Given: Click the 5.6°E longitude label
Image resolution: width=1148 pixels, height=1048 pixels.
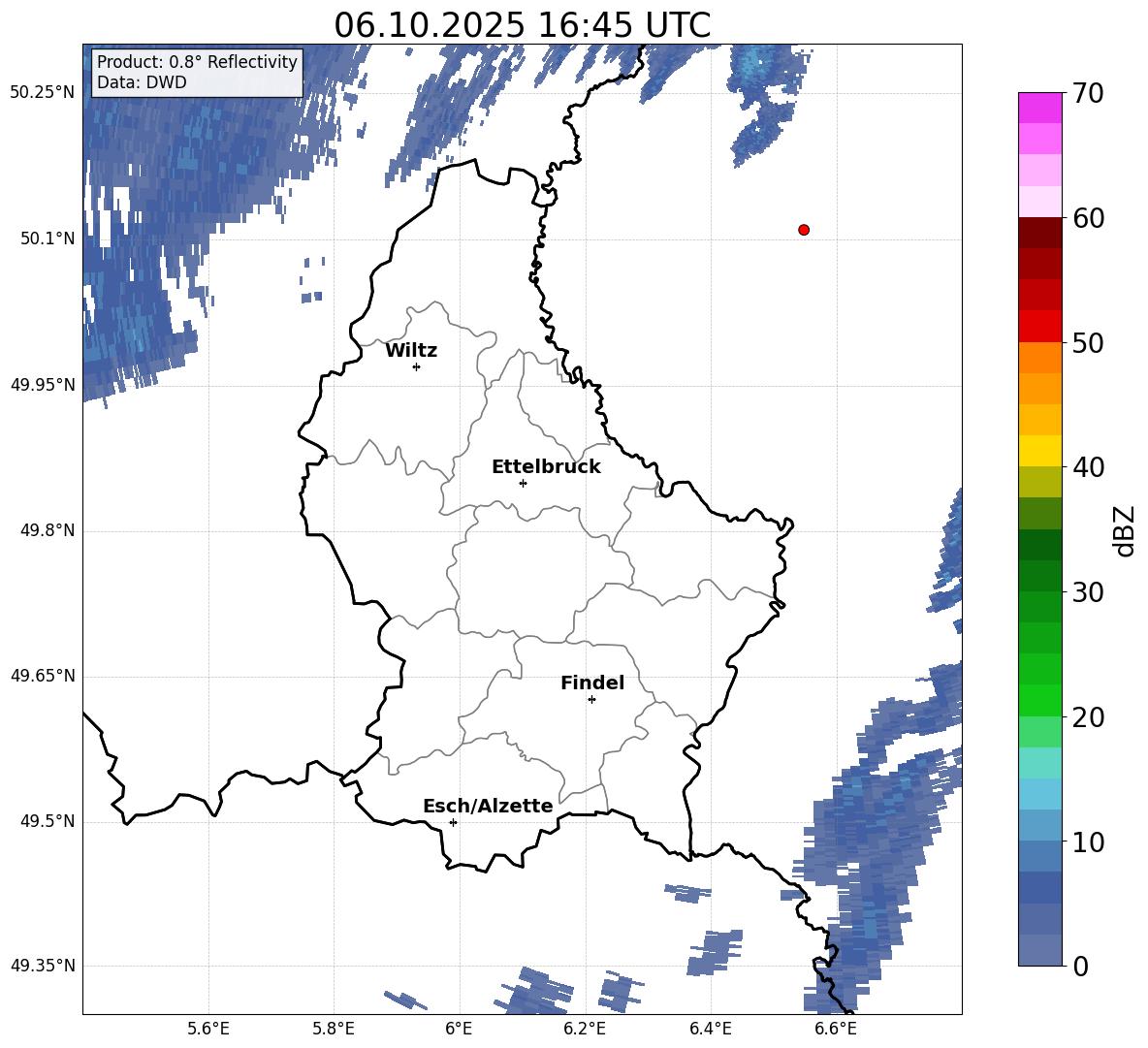Looking at the screenshot, I should 208,1029.
